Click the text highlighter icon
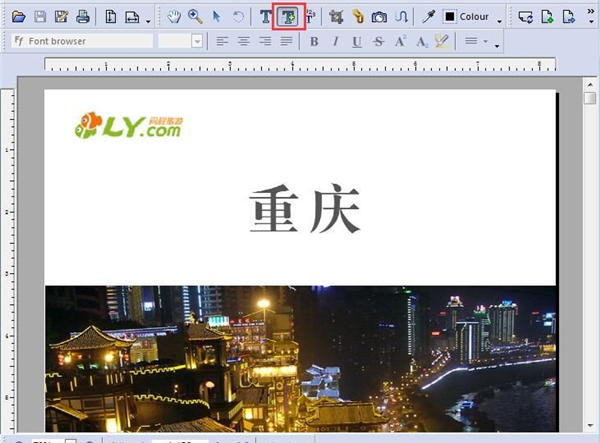Image resolution: width=600 pixels, height=443 pixels. pyautogui.click(x=442, y=41)
